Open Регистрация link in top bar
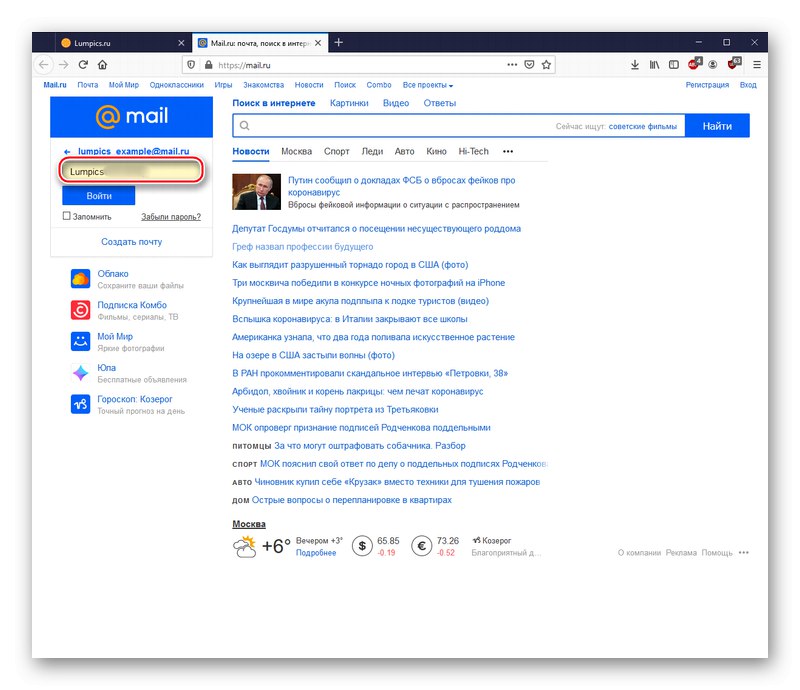 click(x=707, y=85)
